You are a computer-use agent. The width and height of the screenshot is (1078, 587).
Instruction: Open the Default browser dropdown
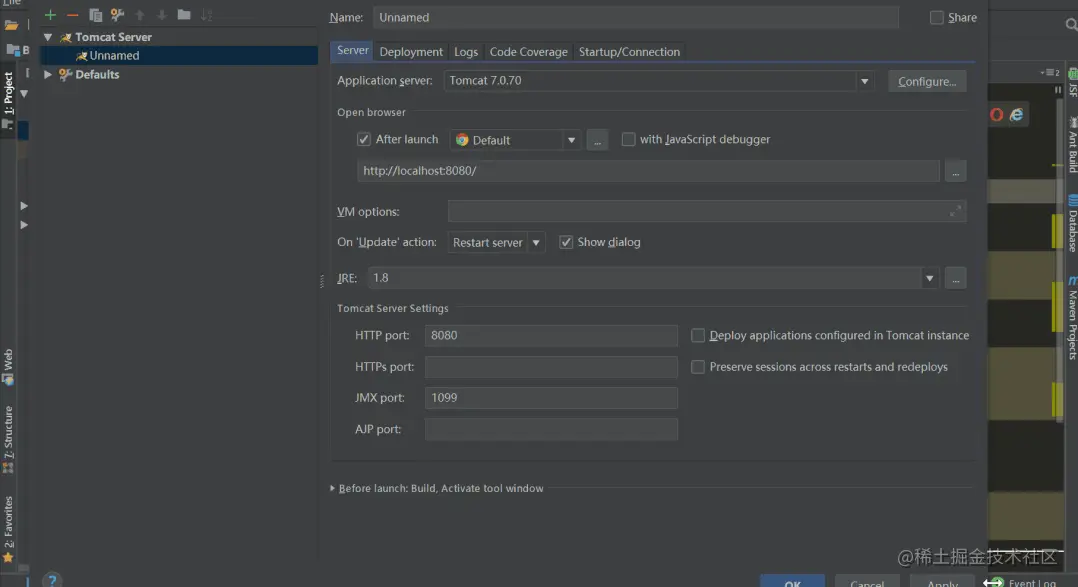tap(571, 140)
